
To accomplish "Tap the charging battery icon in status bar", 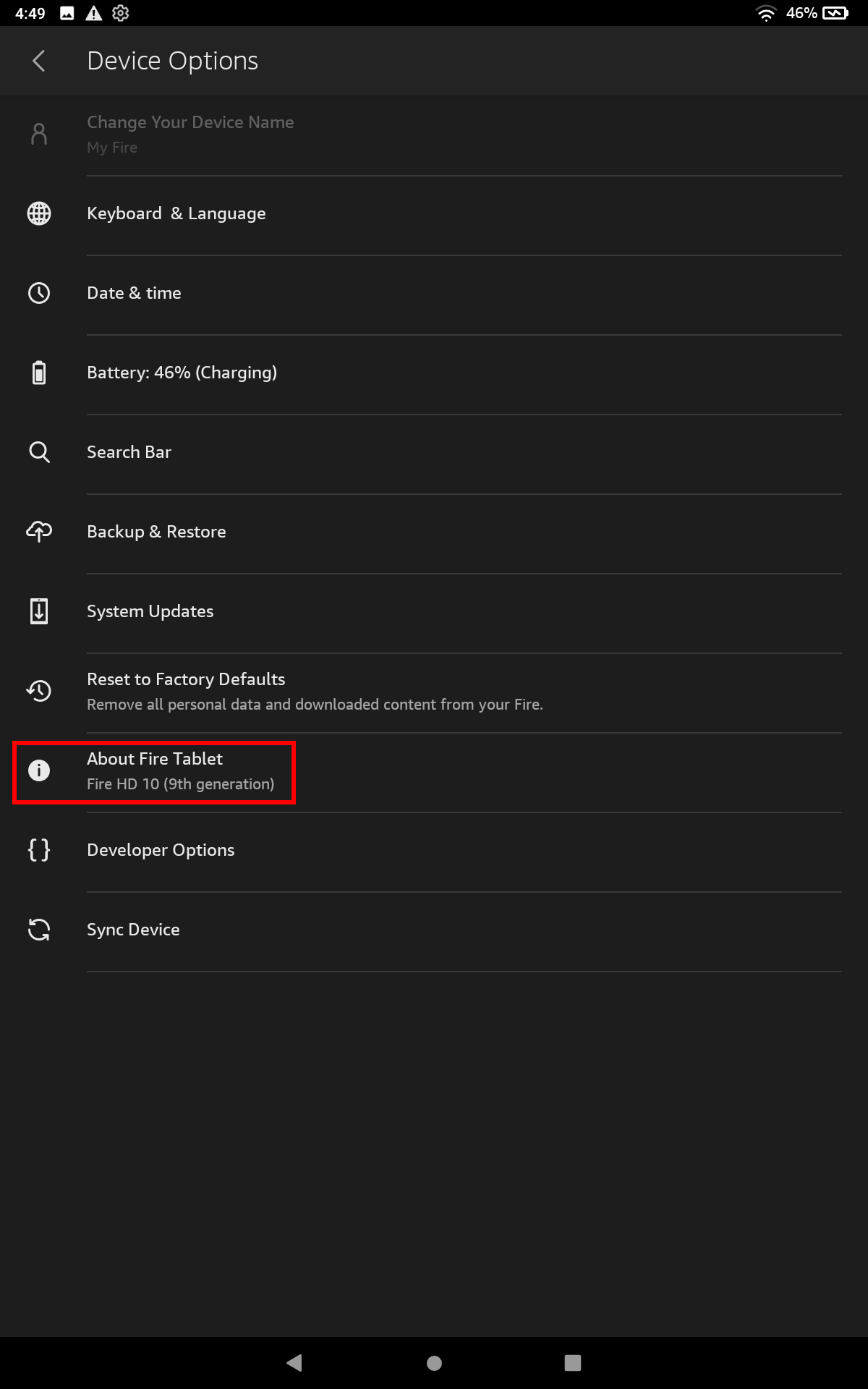I will point(835,13).
